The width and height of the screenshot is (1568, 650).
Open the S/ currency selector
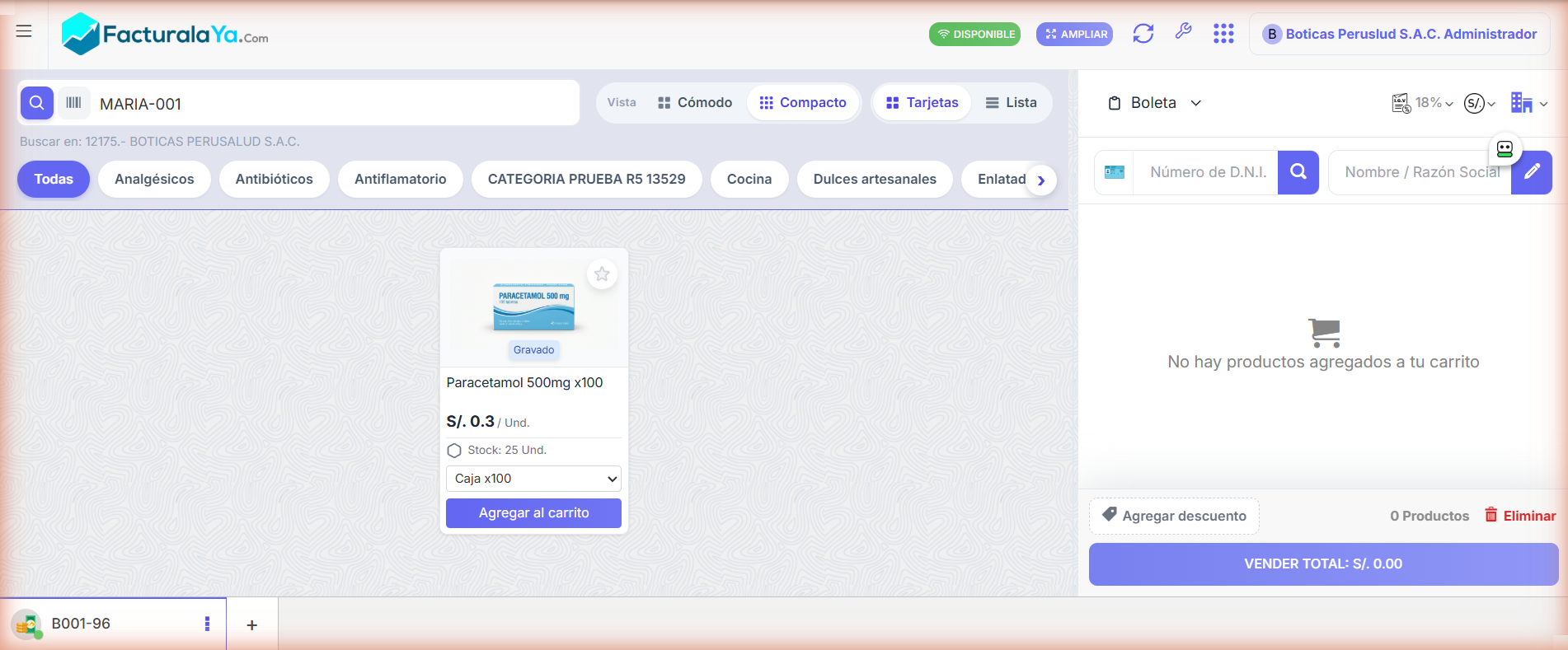1480,103
